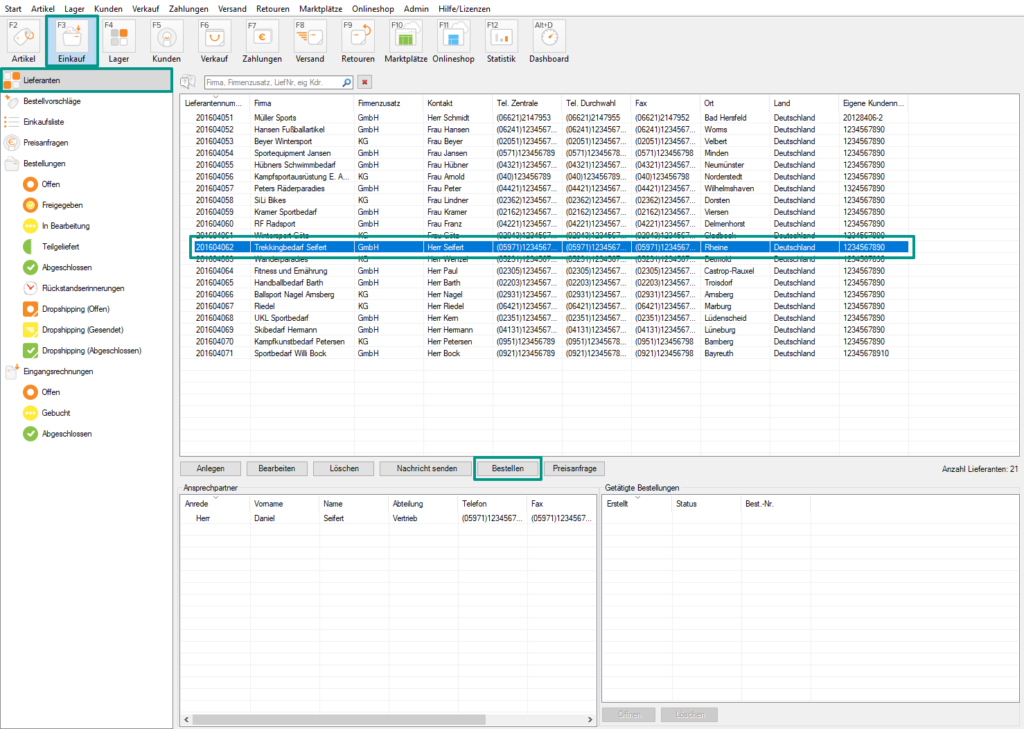The width and height of the screenshot is (1024, 729).
Task: Sort by the Lieferantennummer column header
Action: [215, 103]
